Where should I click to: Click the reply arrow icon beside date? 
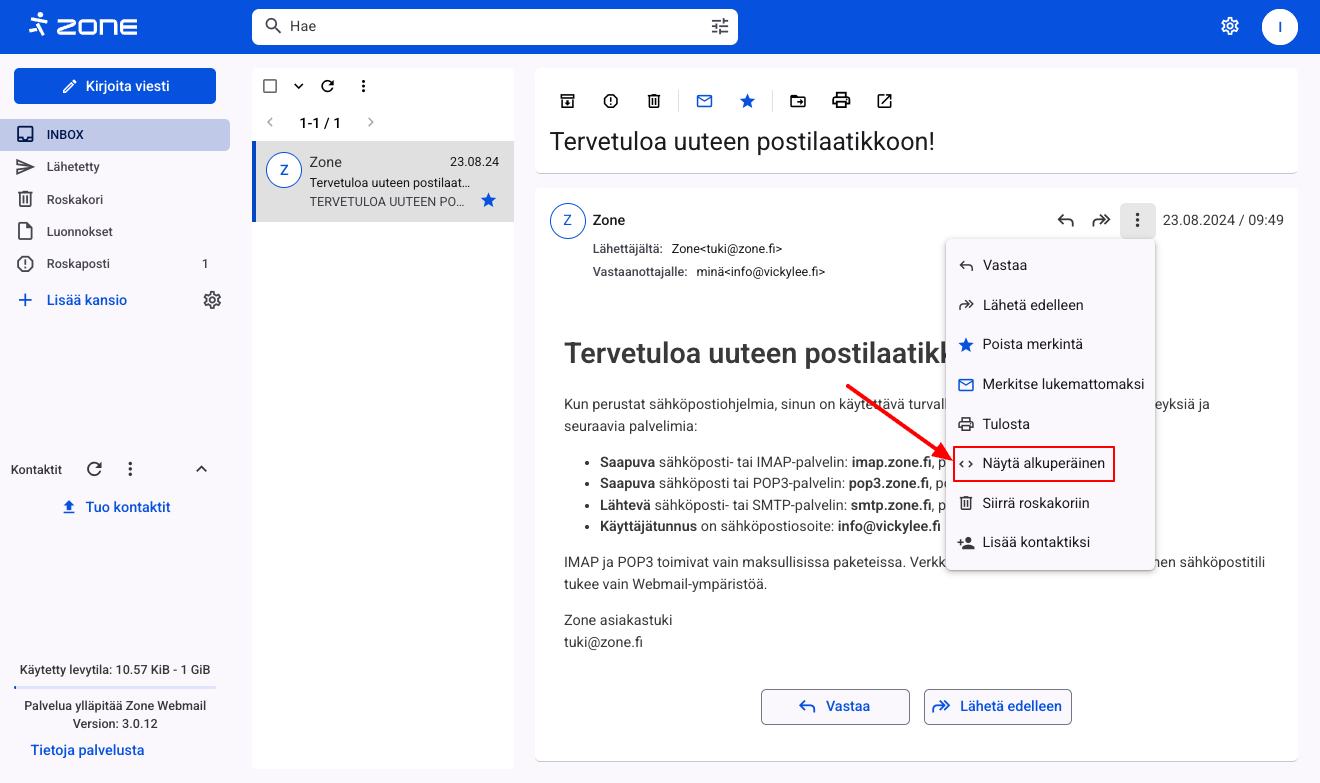[x=1066, y=220]
